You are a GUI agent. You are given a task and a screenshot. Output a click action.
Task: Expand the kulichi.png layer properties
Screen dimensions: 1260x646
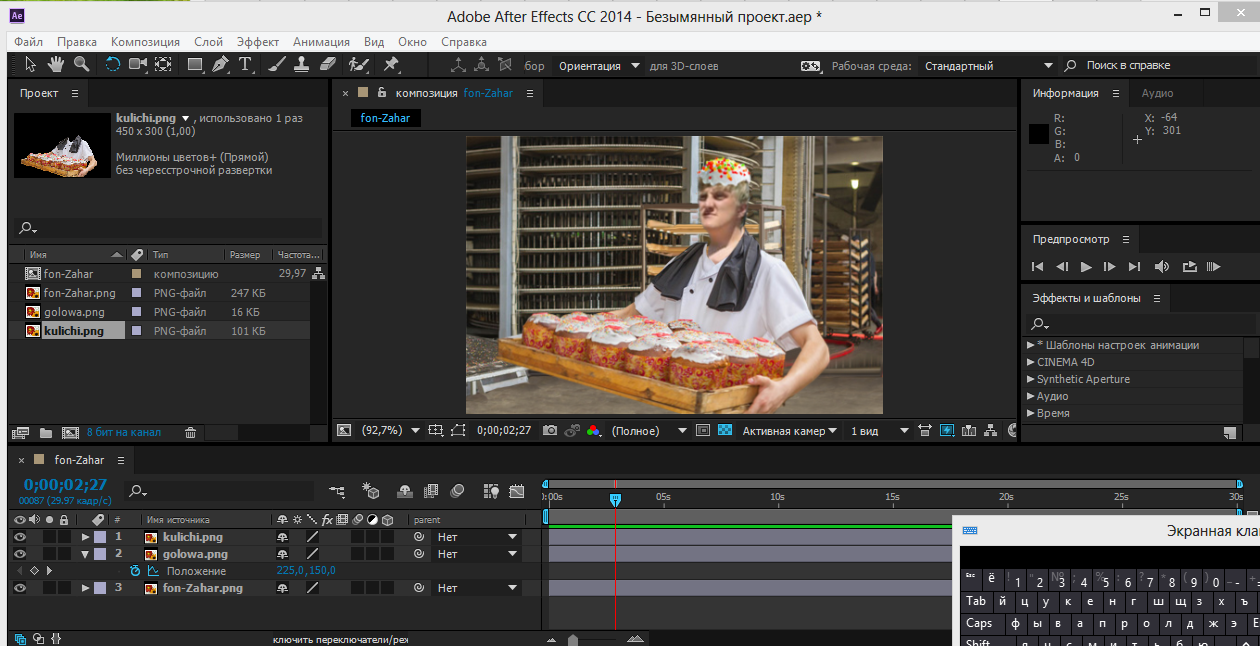(86, 537)
